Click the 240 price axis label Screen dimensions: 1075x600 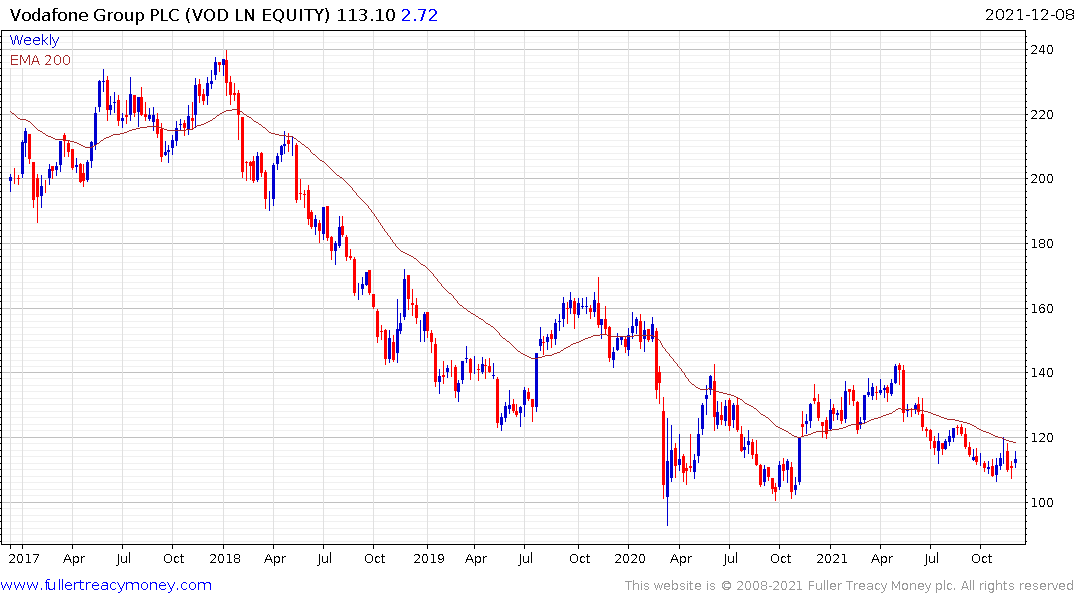point(1042,49)
